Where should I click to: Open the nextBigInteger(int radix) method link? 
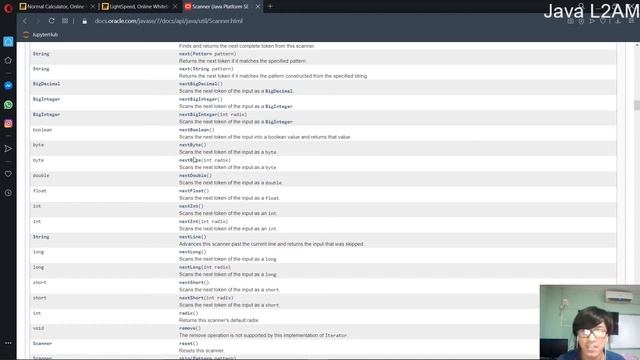pyautogui.click(x=213, y=115)
